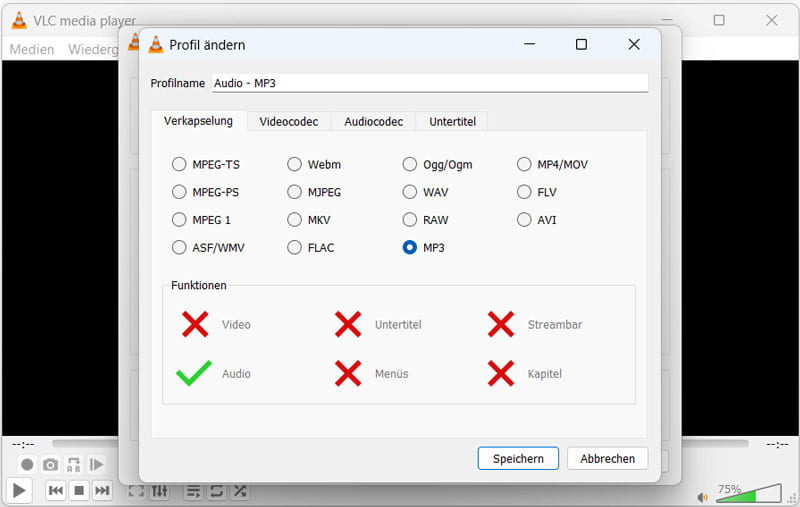The width and height of the screenshot is (800, 507).
Task: Click the red X beside Menüs
Action: coord(348,373)
